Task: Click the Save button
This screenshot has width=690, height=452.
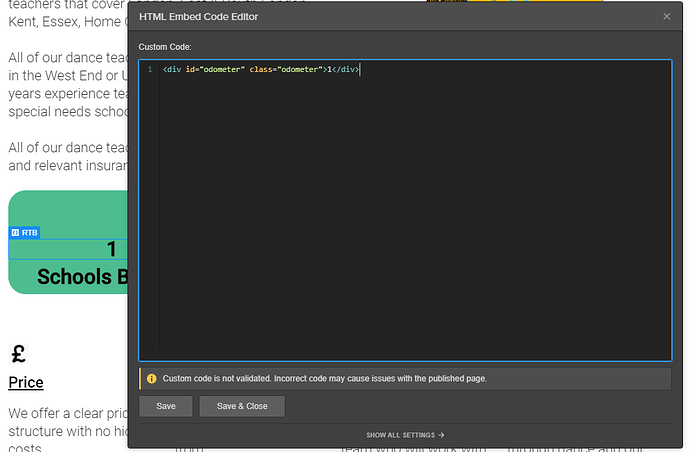Action: pyautogui.click(x=166, y=406)
